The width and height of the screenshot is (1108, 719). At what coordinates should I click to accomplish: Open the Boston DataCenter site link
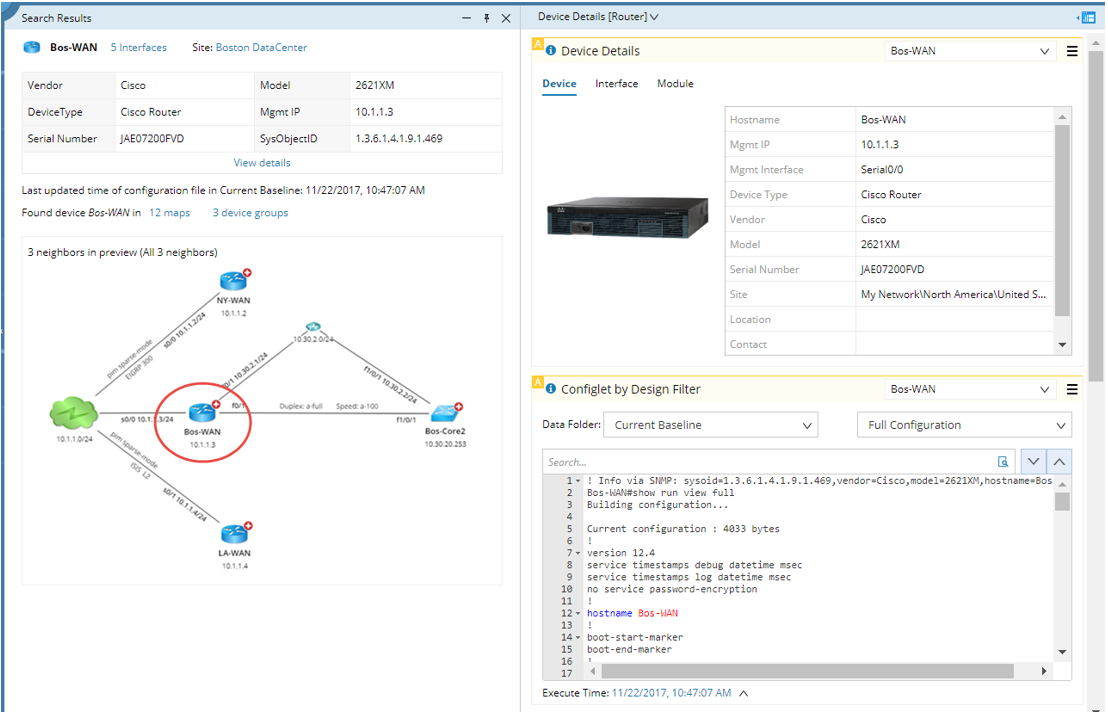pyautogui.click(x=261, y=47)
